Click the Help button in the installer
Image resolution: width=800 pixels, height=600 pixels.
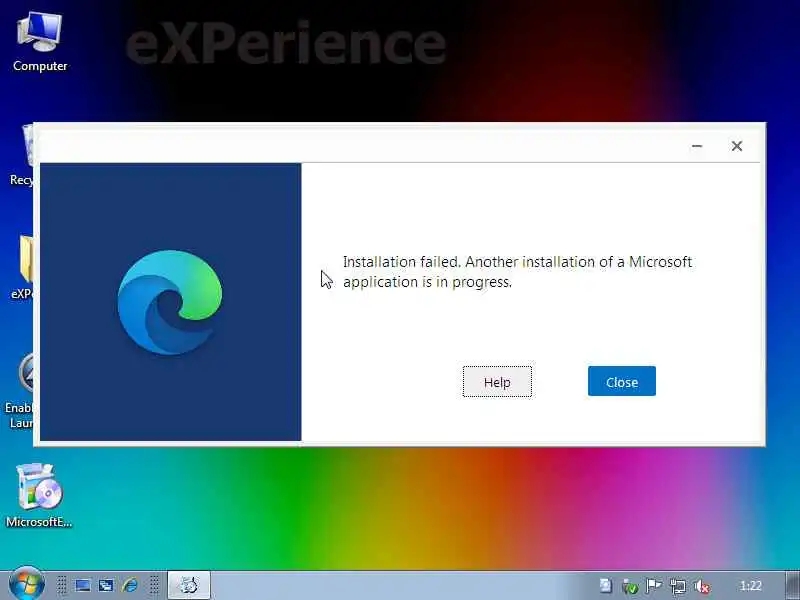(497, 382)
